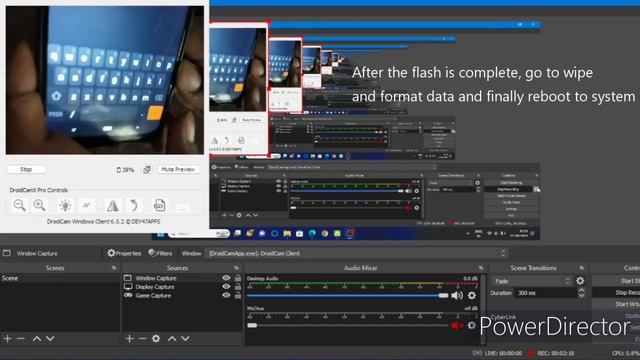Lock the Window Capture source
640x360 pixels.
click(238, 278)
